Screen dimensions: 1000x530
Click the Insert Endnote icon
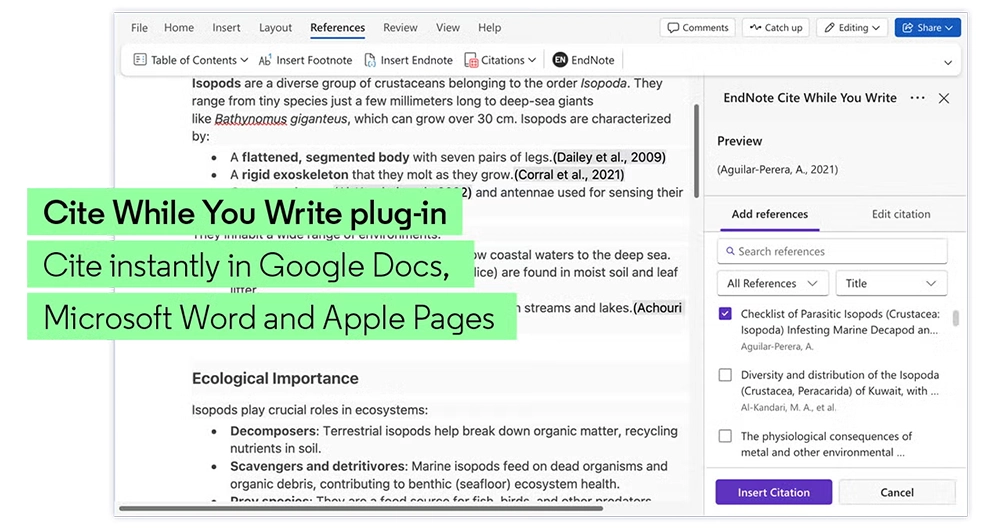[x=370, y=60]
